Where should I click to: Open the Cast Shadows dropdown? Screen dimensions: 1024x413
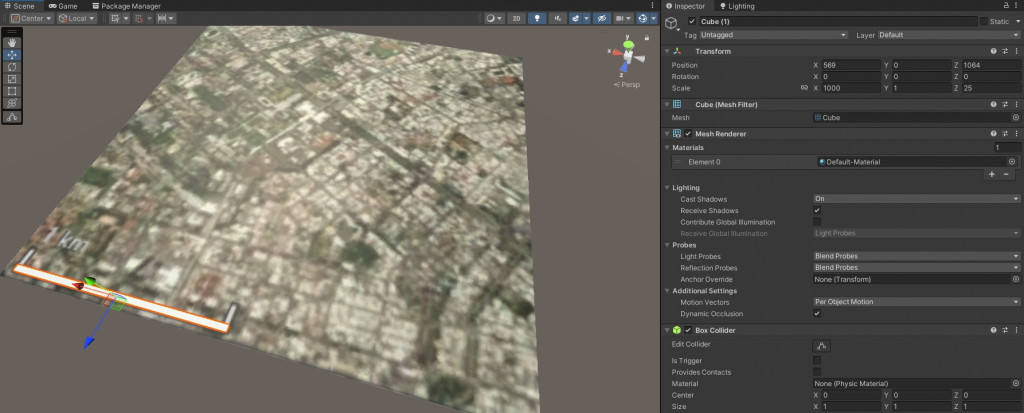pyautogui.click(x=916, y=199)
